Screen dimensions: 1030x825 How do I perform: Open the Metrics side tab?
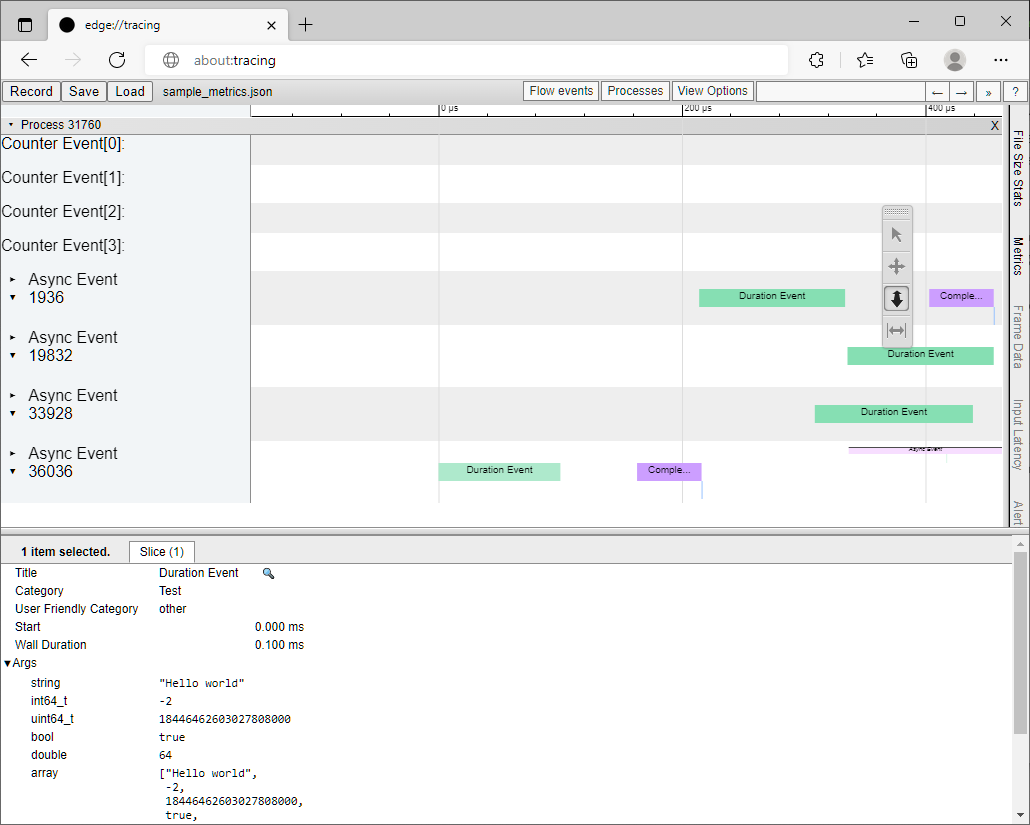click(1018, 255)
